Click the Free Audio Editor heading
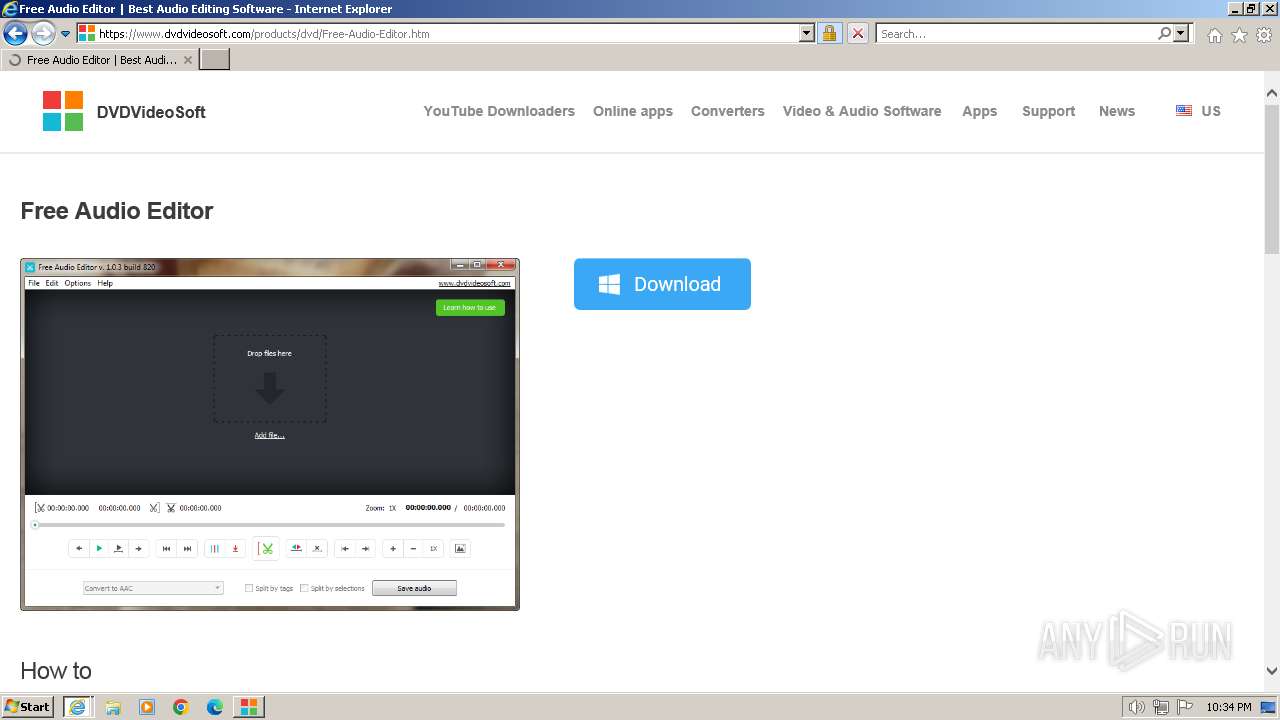Screen dimensions: 1280x720 117,211
